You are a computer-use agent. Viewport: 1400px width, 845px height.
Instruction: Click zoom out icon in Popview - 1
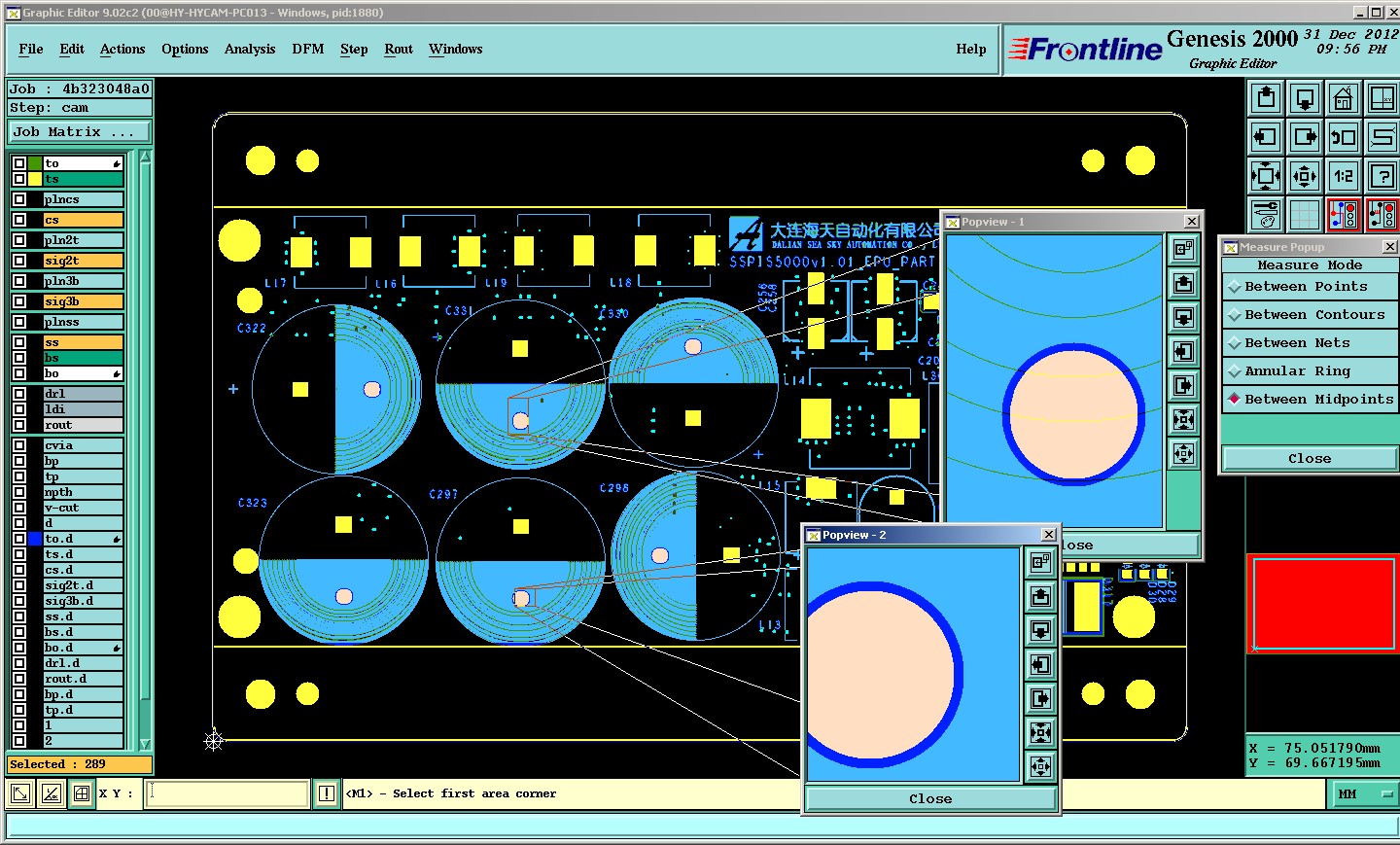[1183, 453]
